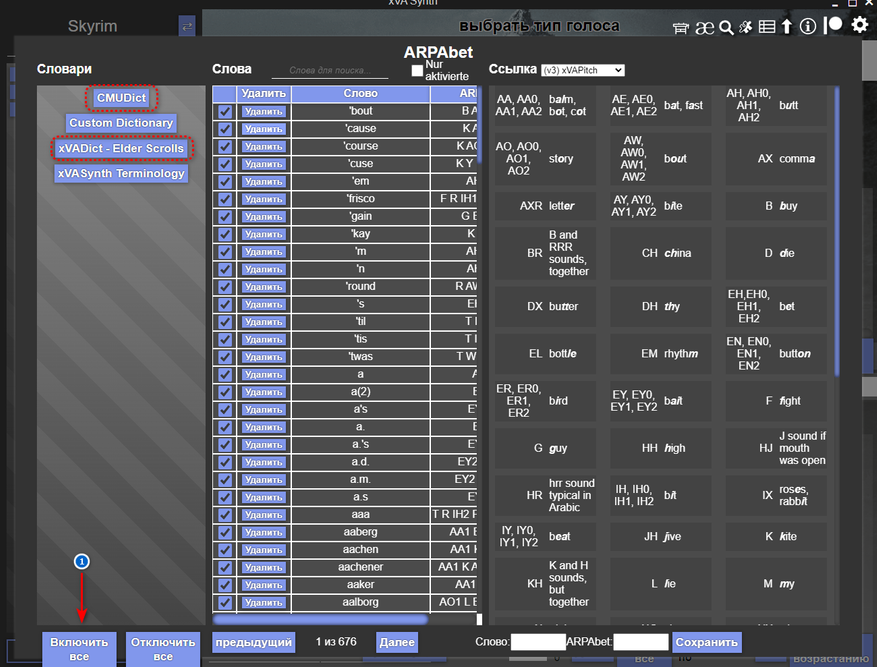Uncheck the checkbox for word aachen
Viewport: 877px width, 667px height.
225,550
